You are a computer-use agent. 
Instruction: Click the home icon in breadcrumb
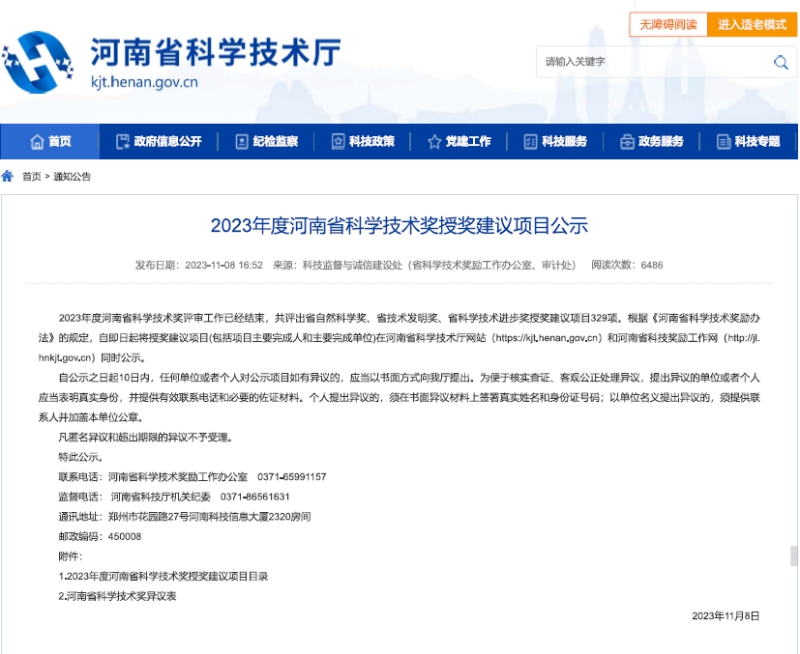point(8,177)
